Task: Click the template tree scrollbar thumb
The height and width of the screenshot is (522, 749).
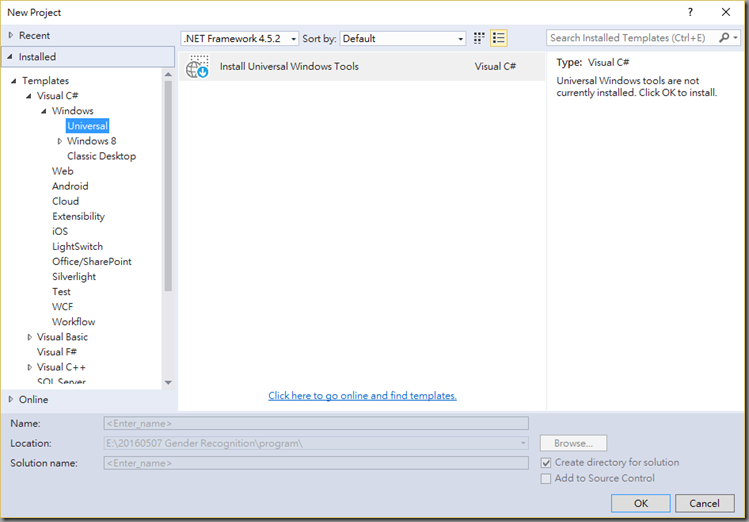Action: 168,186
